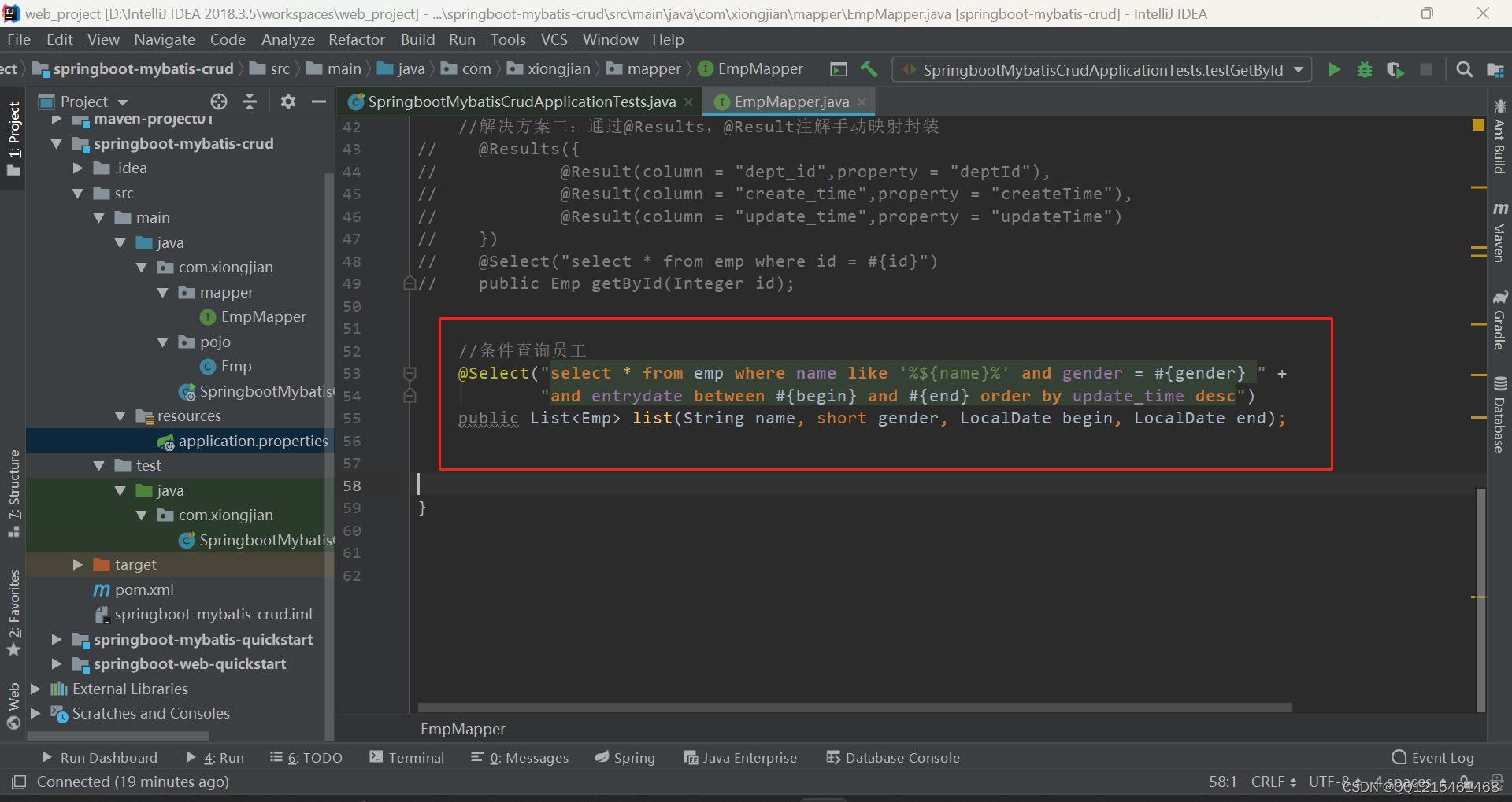The image size is (1512, 802).
Task: Open the File menu
Action: [x=19, y=39]
